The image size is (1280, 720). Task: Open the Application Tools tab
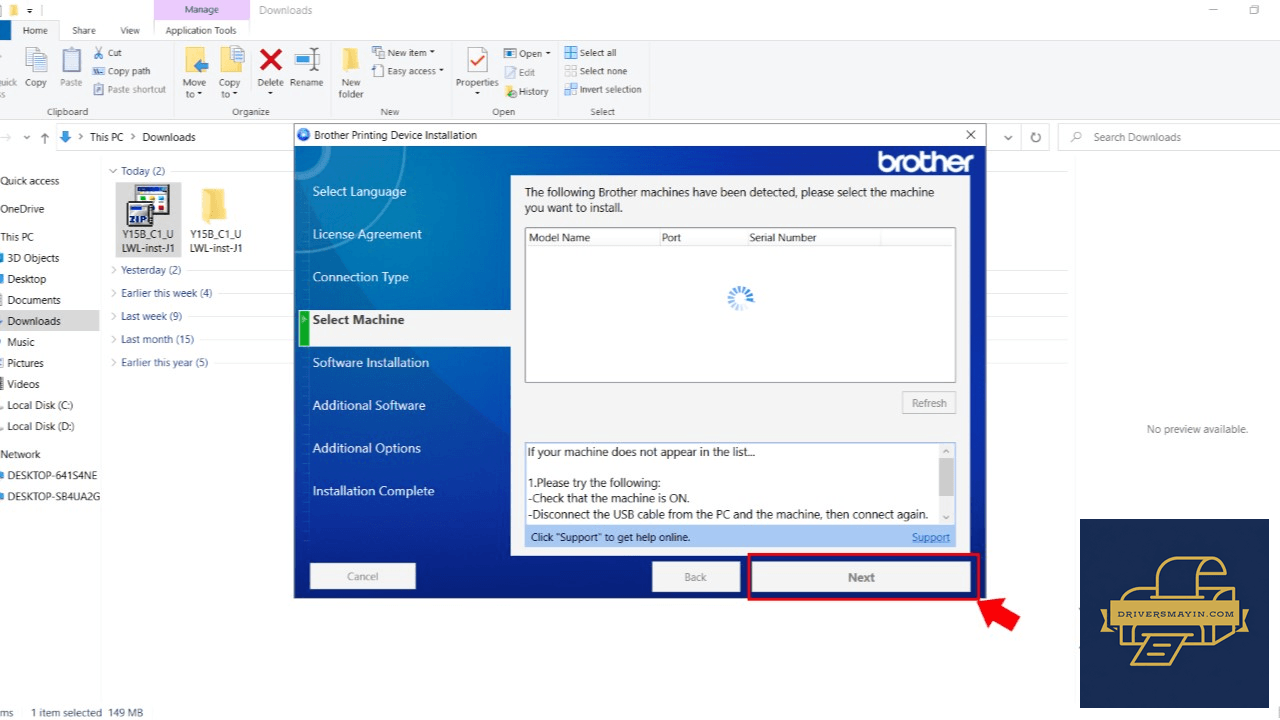pos(201,30)
